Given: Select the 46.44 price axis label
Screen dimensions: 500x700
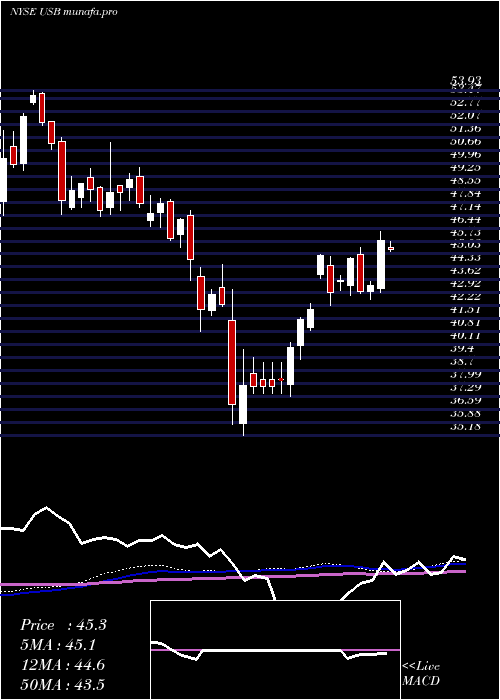Looking at the screenshot, I should tap(466, 220).
